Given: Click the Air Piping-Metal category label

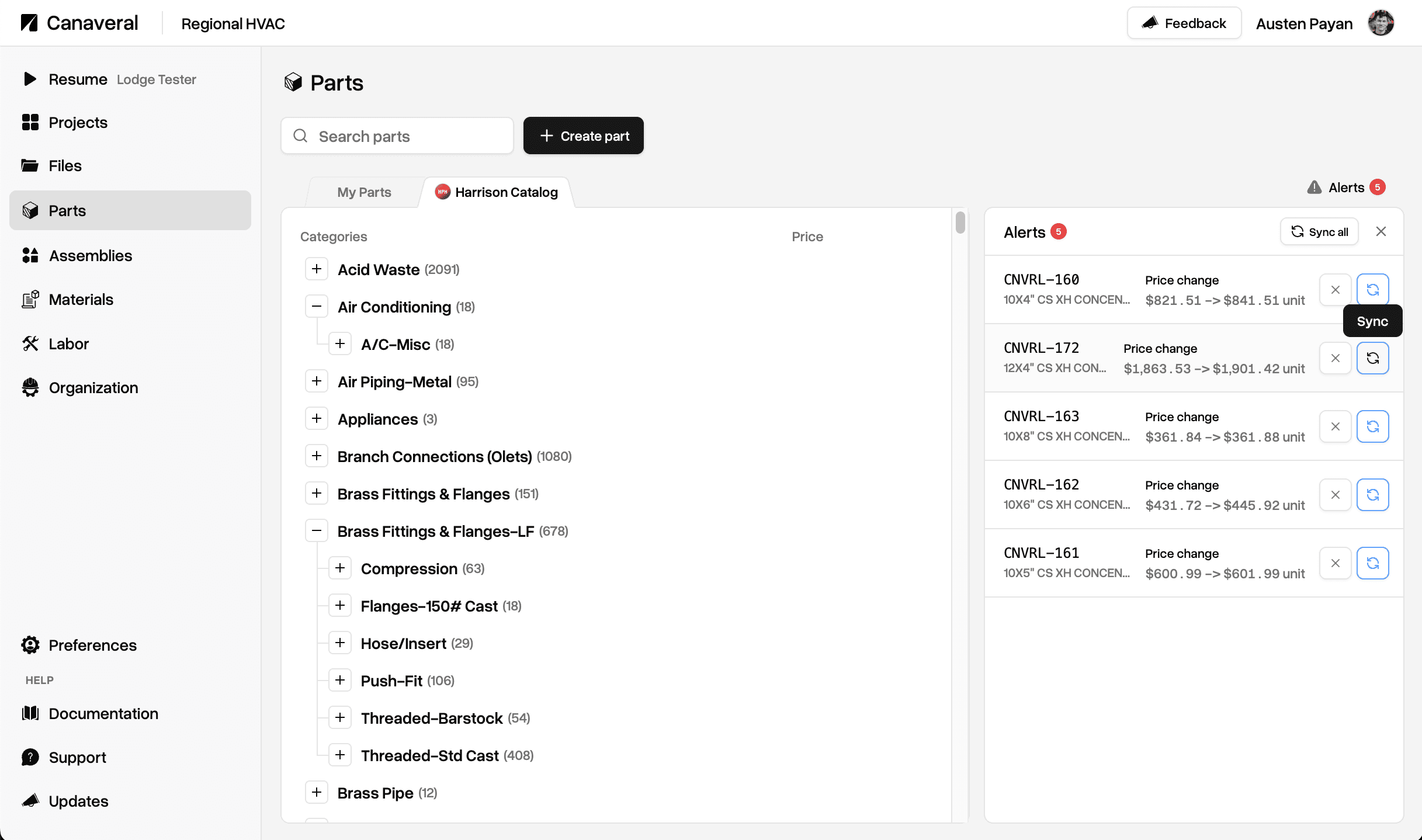Looking at the screenshot, I should tap(394, 381).
